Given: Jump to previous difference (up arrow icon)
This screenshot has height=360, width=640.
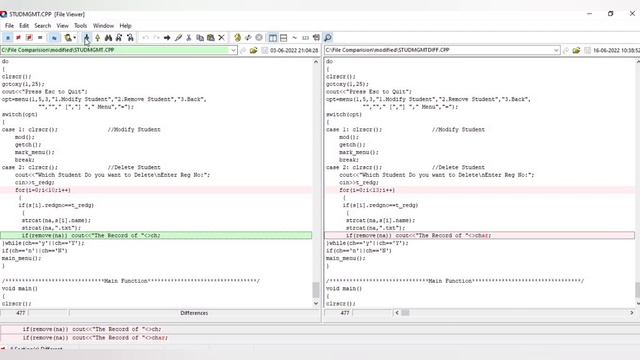Looking at the screenshot, I should pyautogui.click(x=98, y=38).
